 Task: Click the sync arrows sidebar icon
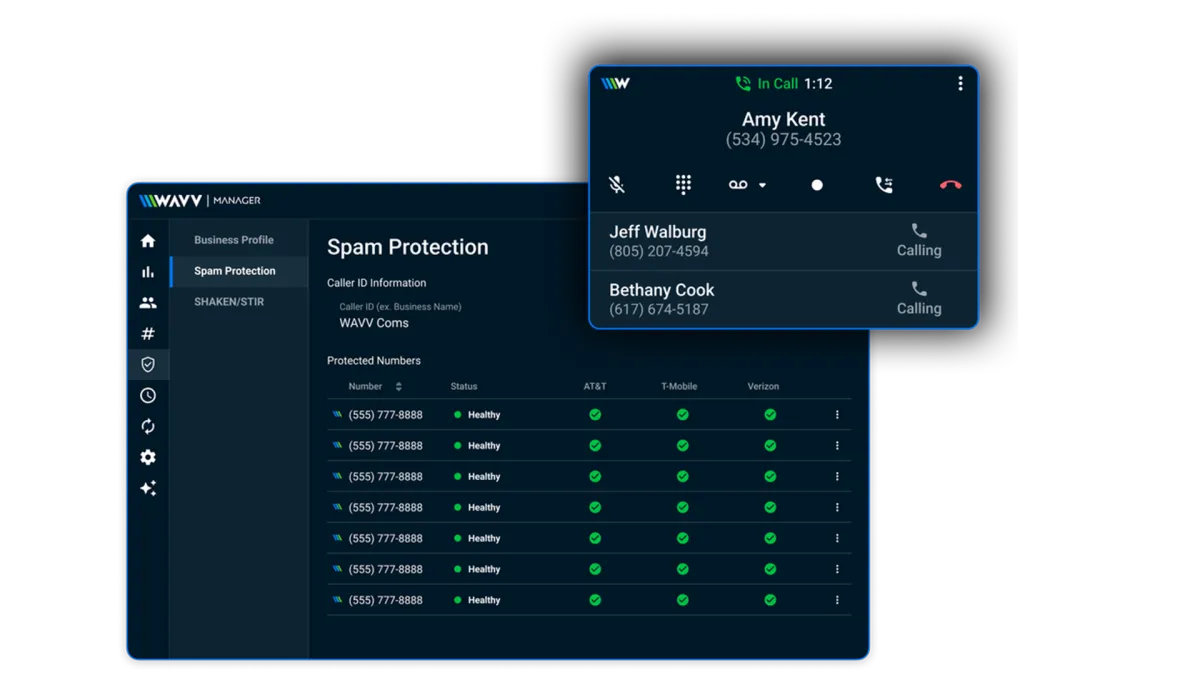coord(148,427)
